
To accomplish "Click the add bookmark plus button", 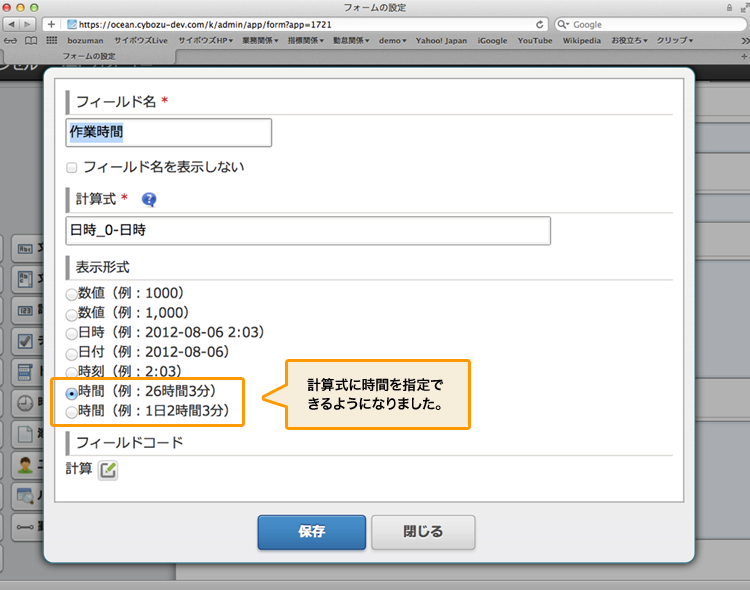I will (52, 24).
